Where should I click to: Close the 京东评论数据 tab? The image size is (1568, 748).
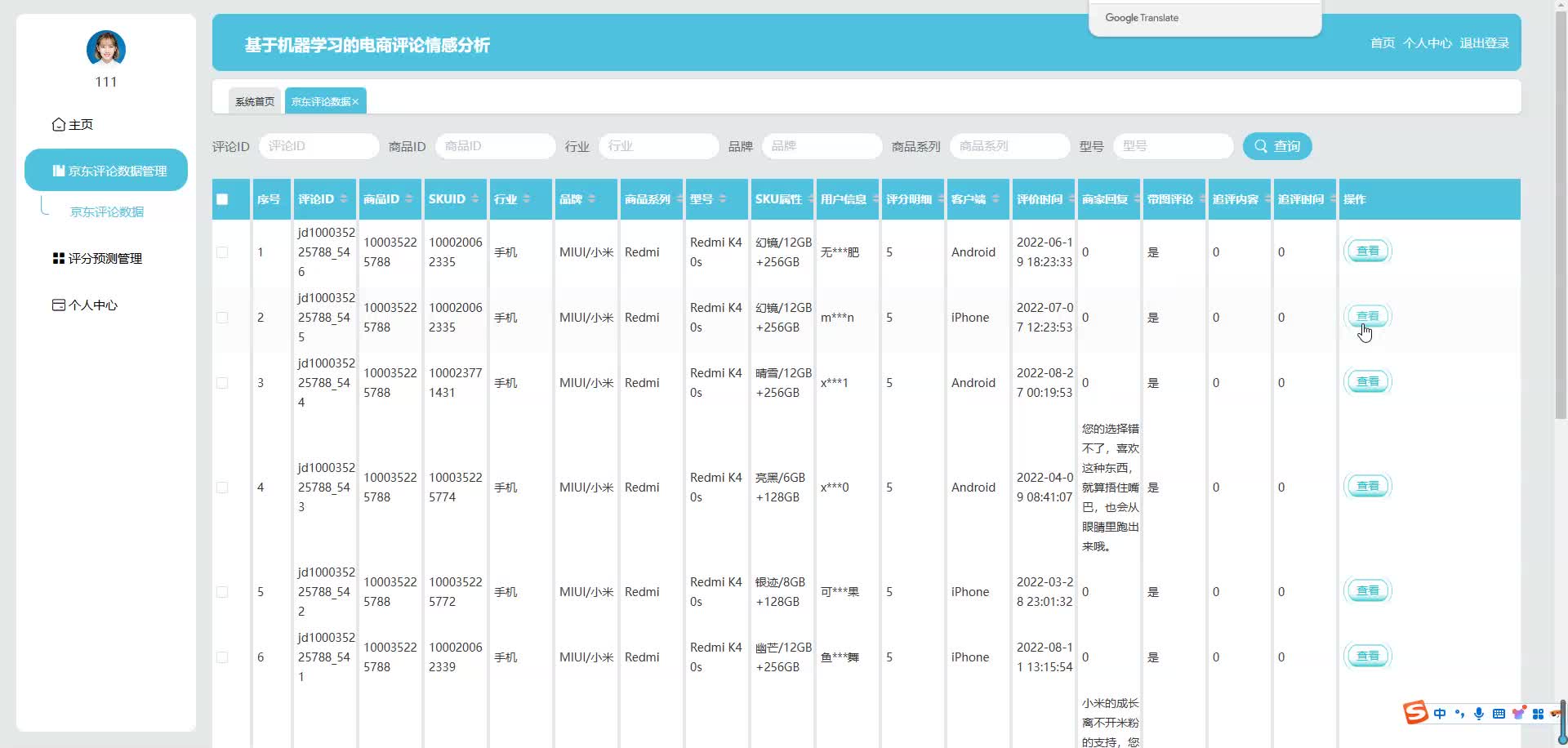[x=355, y=102]
